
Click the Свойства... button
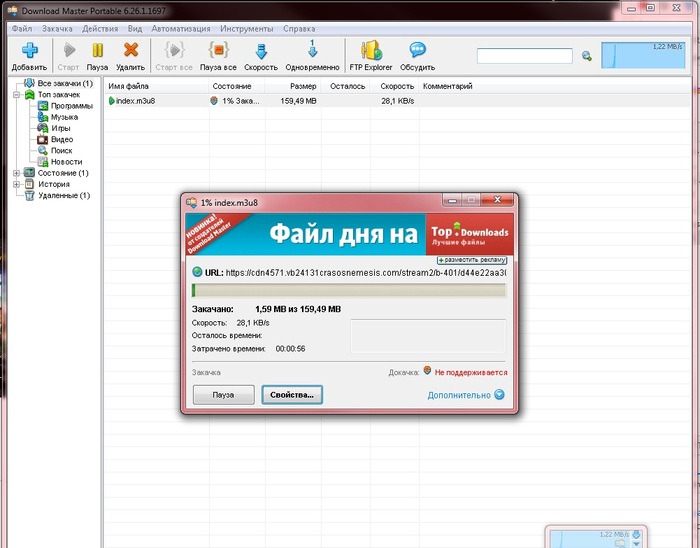pos(292,395)
